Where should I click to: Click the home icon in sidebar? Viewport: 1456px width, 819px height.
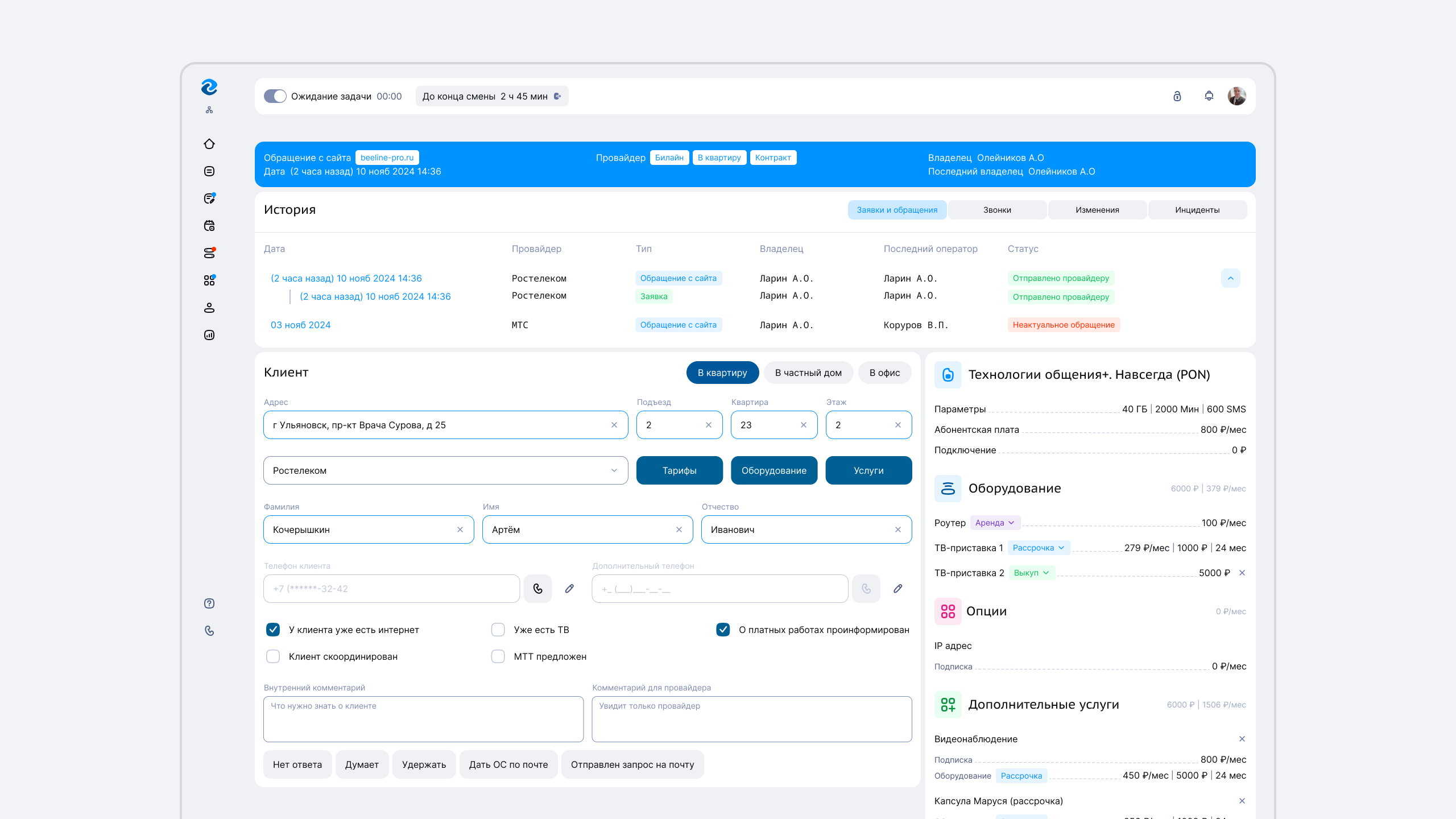tap(209, 144)
